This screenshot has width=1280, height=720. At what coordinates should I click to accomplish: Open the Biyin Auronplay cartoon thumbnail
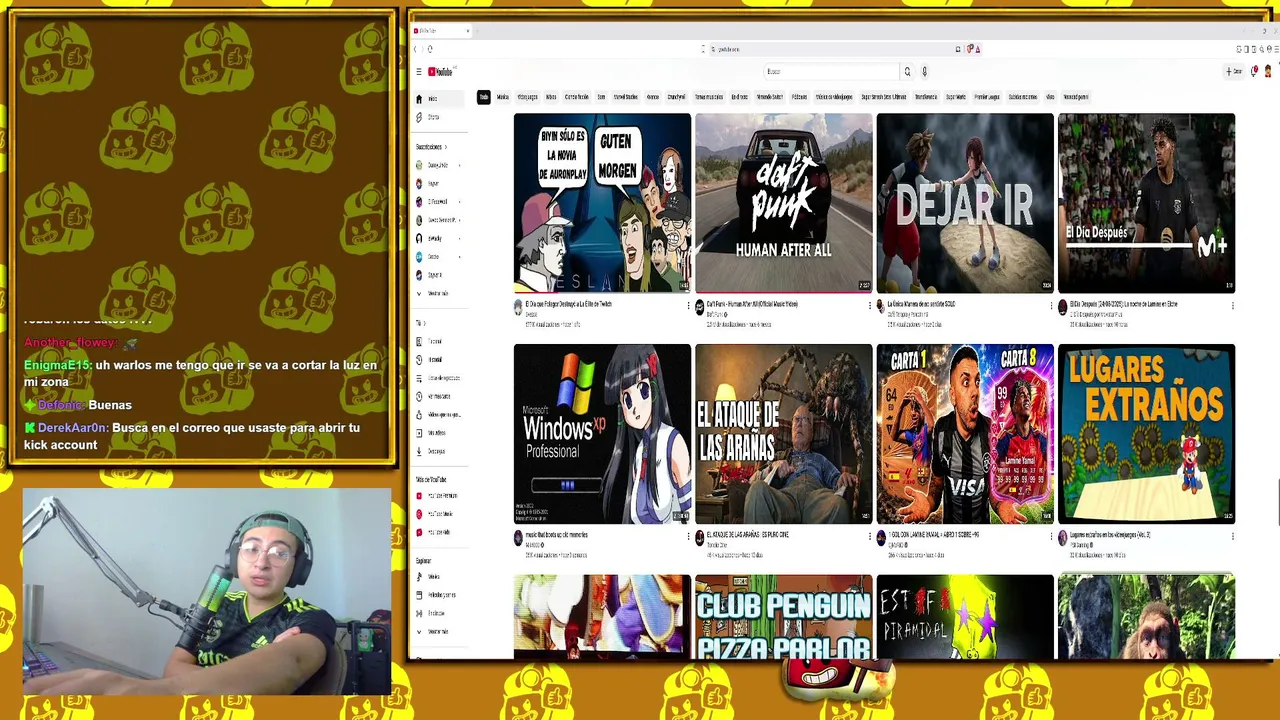(x=602, y=203)
